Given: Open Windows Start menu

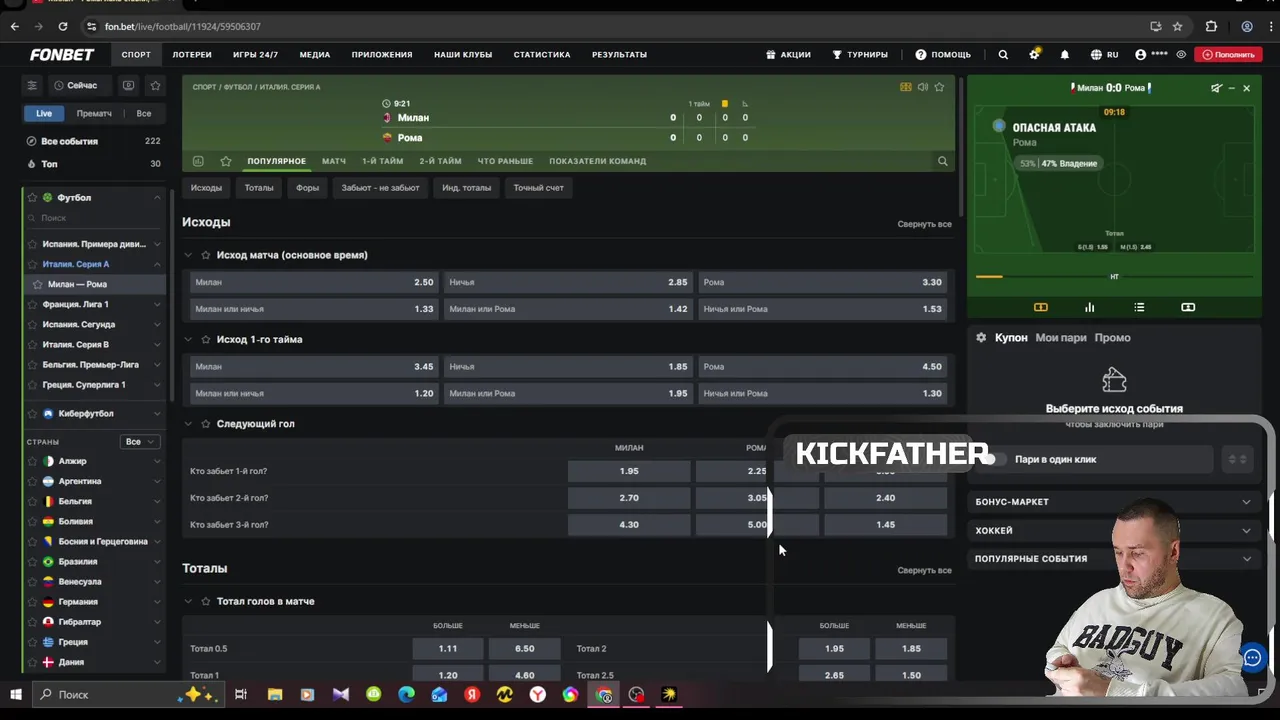Looking at the screenshot, I should click(x=16, y=694).
